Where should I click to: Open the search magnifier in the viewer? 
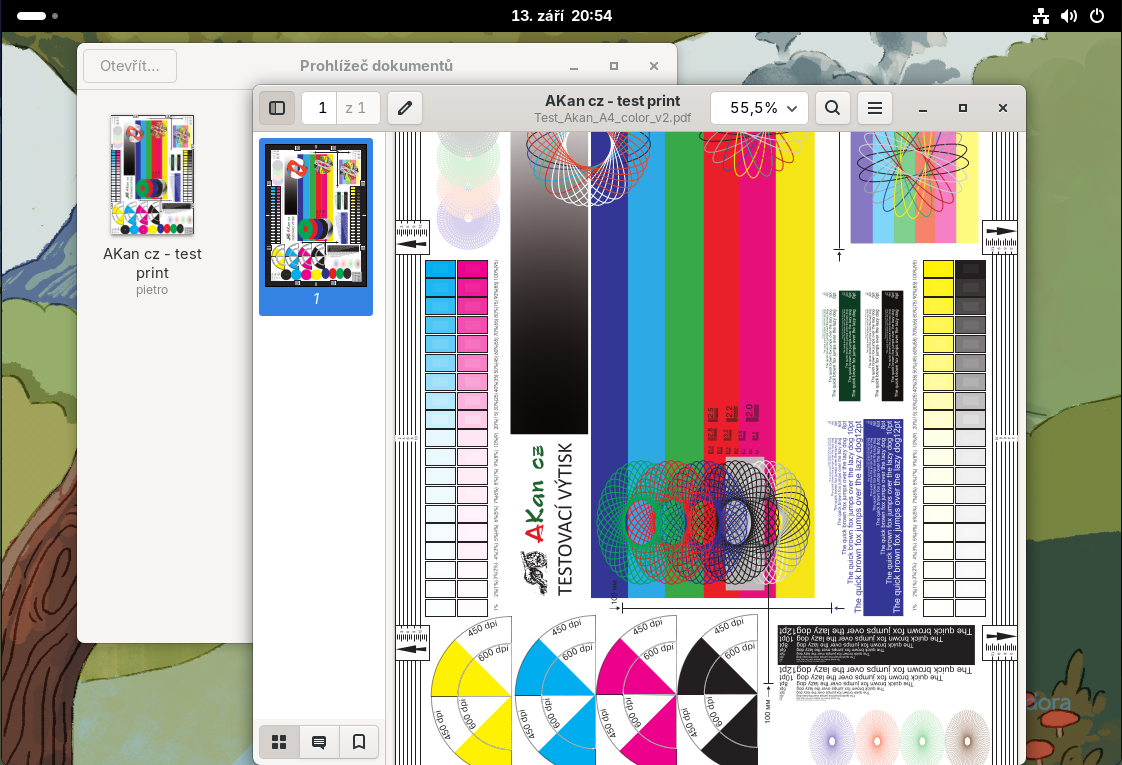coord(832,108)
